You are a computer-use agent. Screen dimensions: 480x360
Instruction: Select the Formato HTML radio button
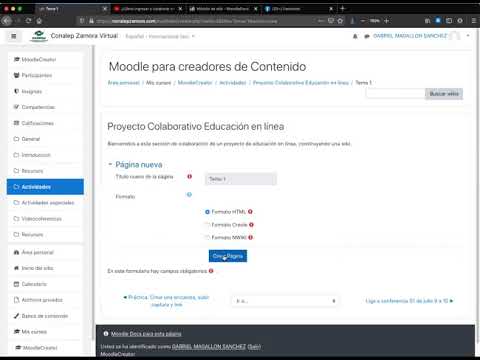(207, 212)
